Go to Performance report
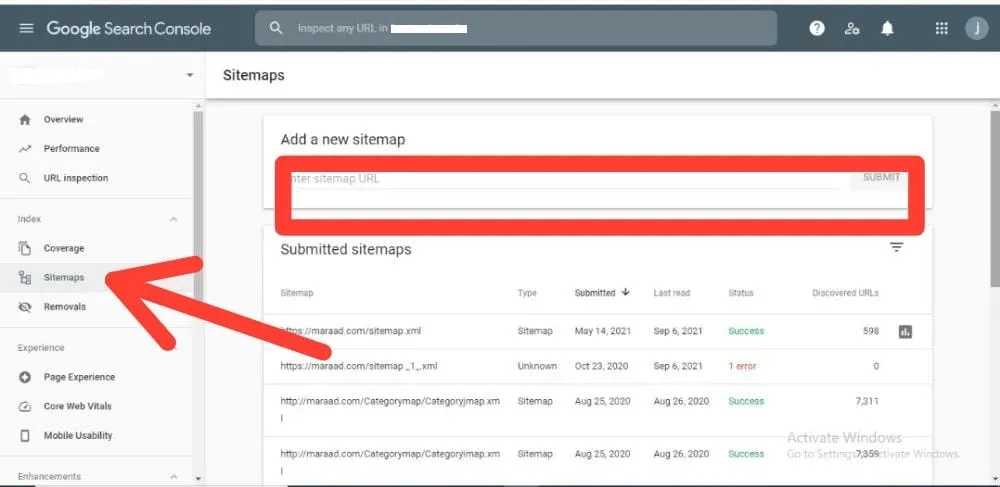The height and width of the screenshot is (487, 1000). coord(71,149)
